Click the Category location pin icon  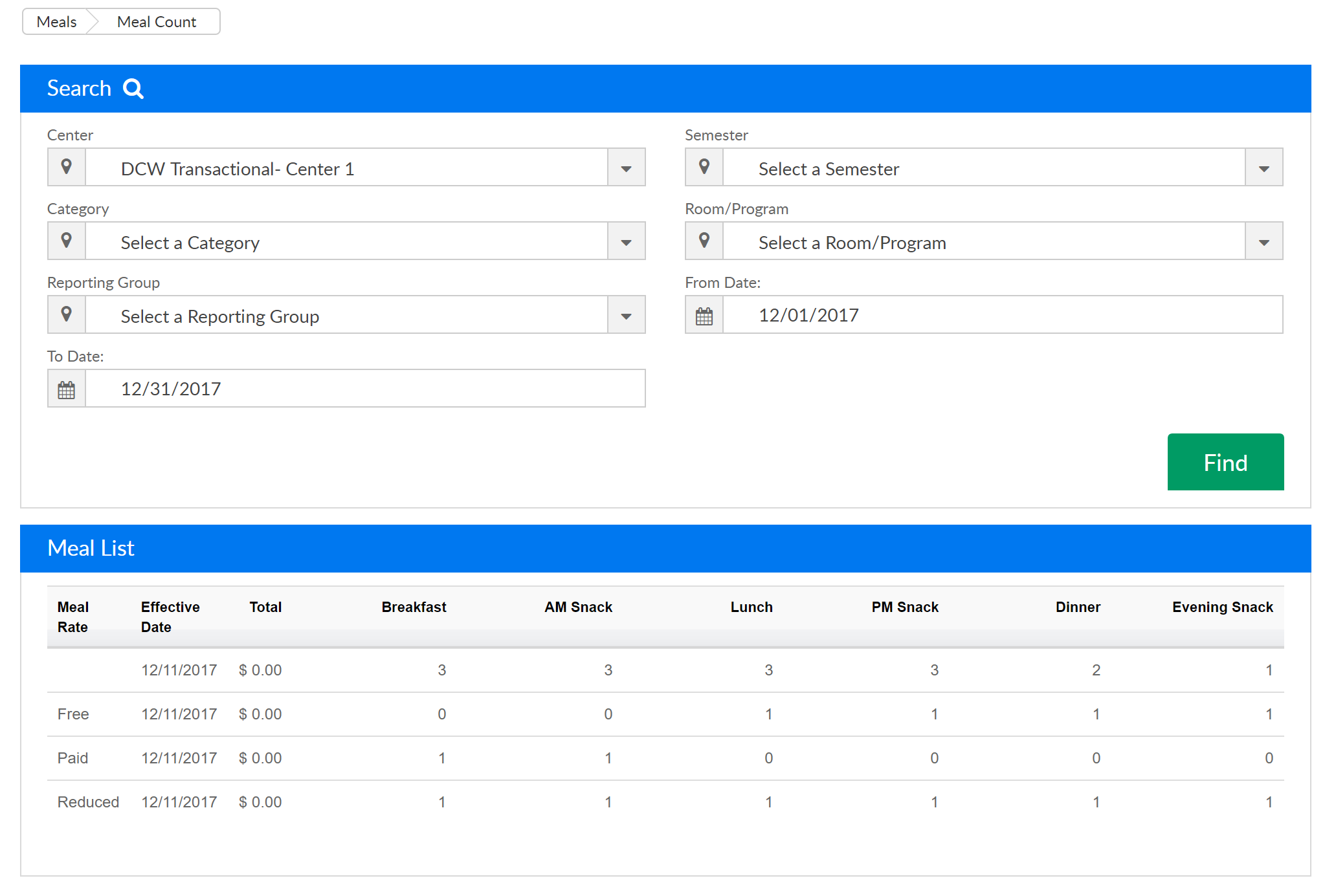(66, 241)
